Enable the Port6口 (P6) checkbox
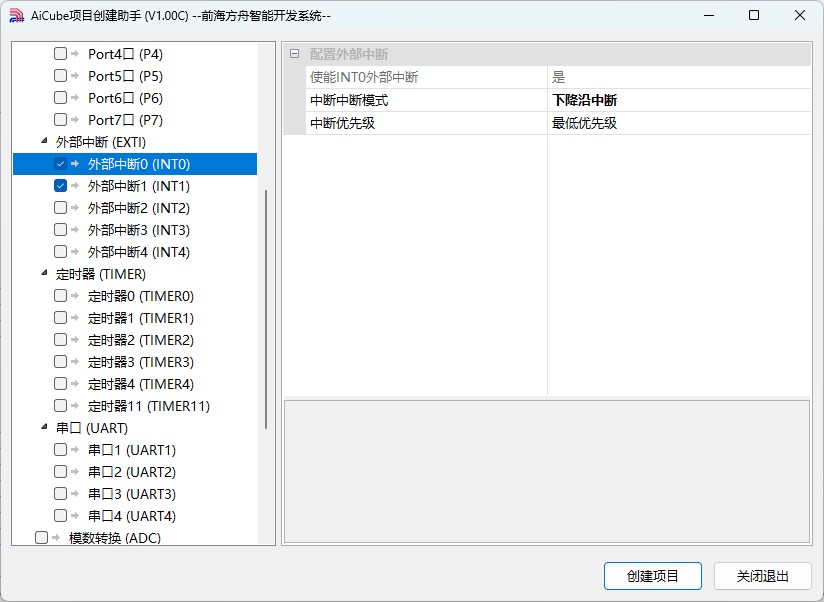This screenshot has height=602, width=824. click(x=60, y=98)
